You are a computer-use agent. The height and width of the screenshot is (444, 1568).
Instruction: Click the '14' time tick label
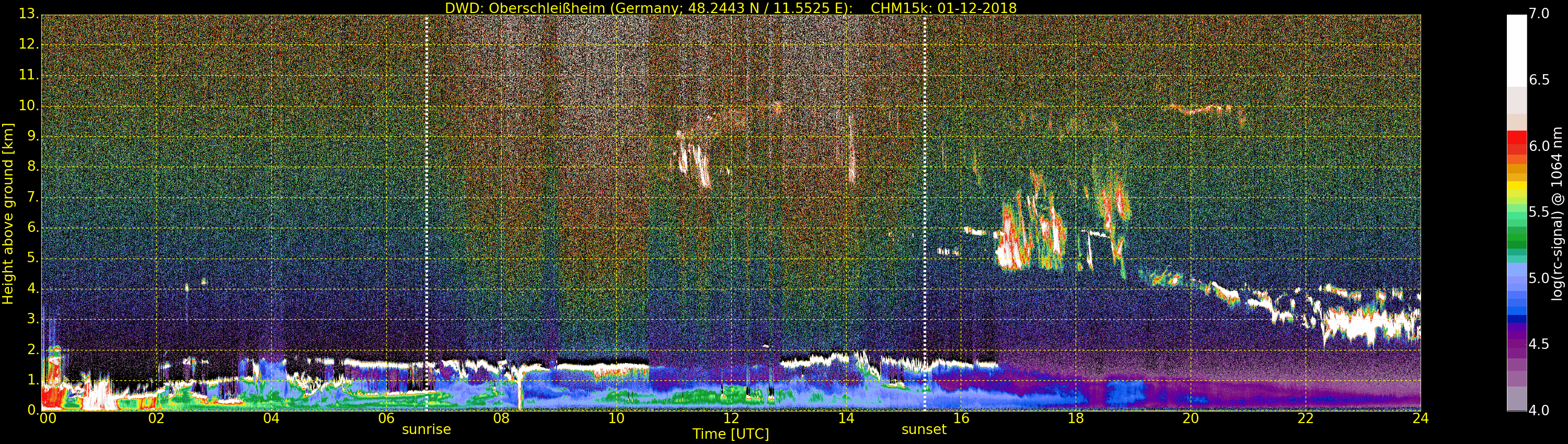coord(846,418)
